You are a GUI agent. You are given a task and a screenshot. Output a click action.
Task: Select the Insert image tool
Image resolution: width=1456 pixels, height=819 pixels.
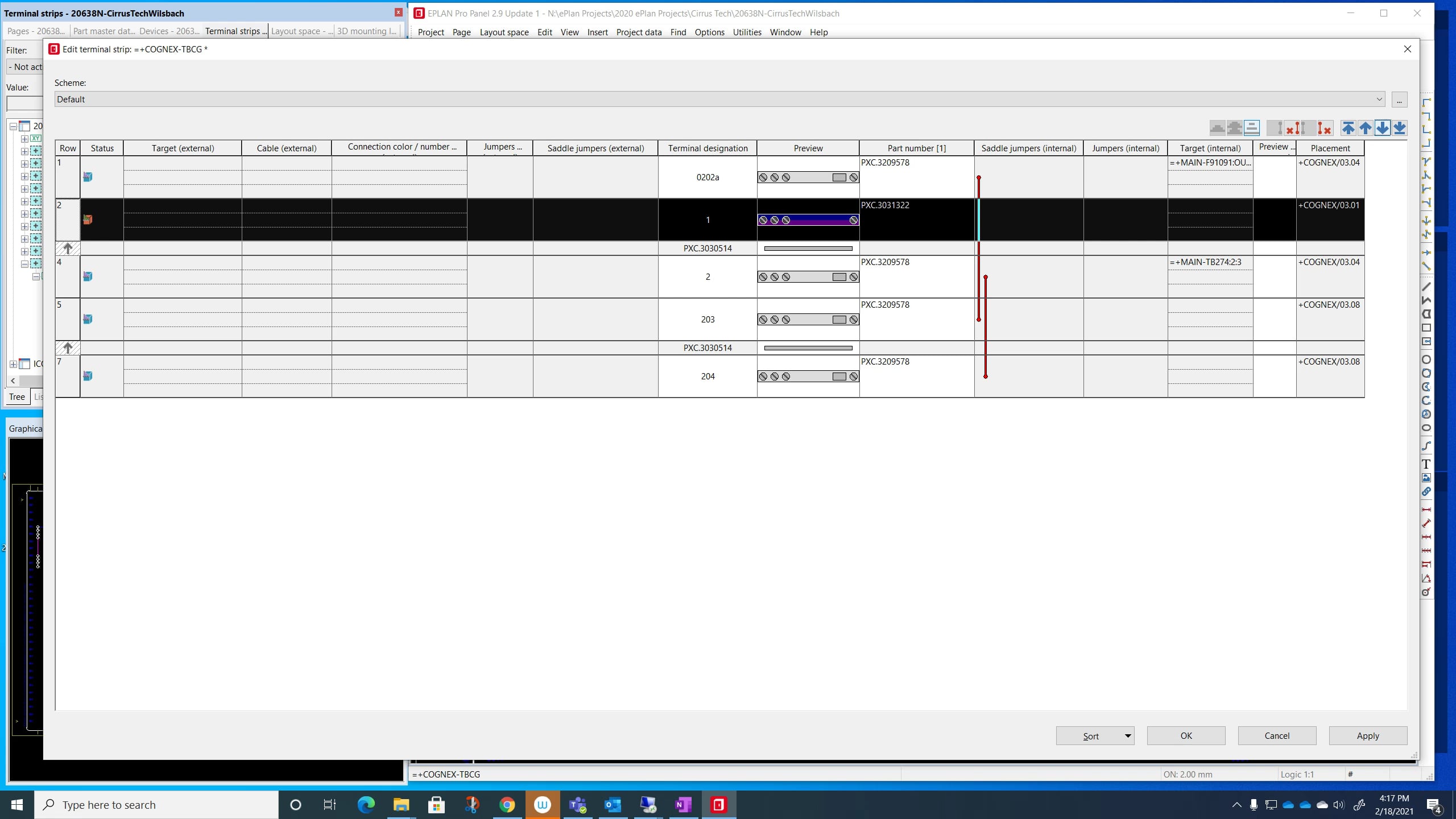[1426, 478]
